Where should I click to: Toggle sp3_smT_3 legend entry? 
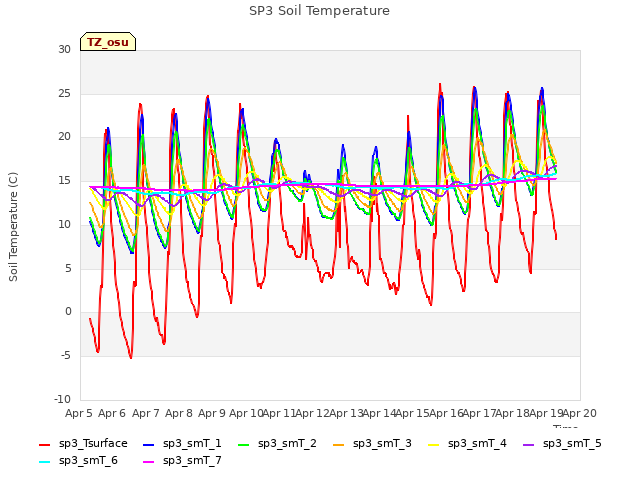(x=372, y=444)
